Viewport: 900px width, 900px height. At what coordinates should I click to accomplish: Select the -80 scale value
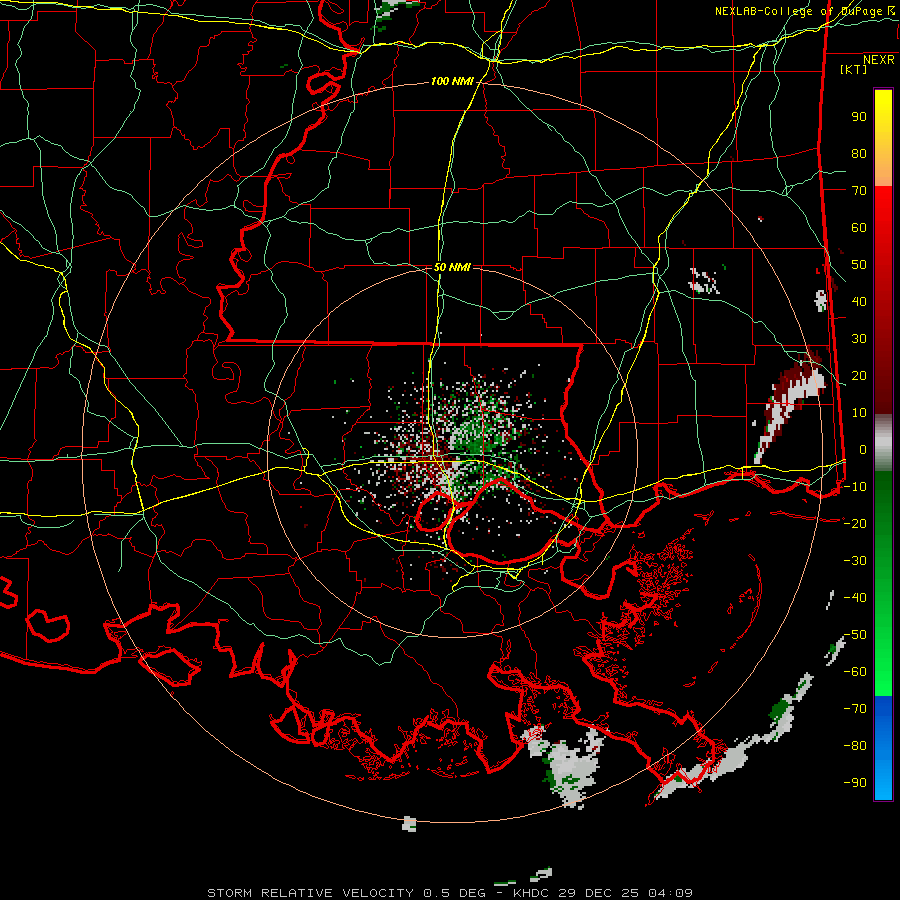(x=855, y=746)
